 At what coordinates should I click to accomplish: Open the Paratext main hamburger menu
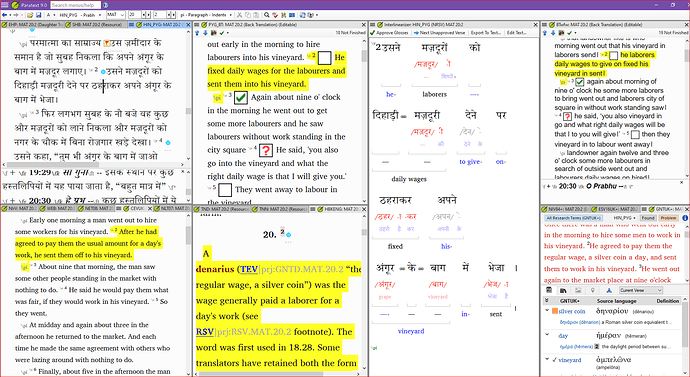click(4, 5)
